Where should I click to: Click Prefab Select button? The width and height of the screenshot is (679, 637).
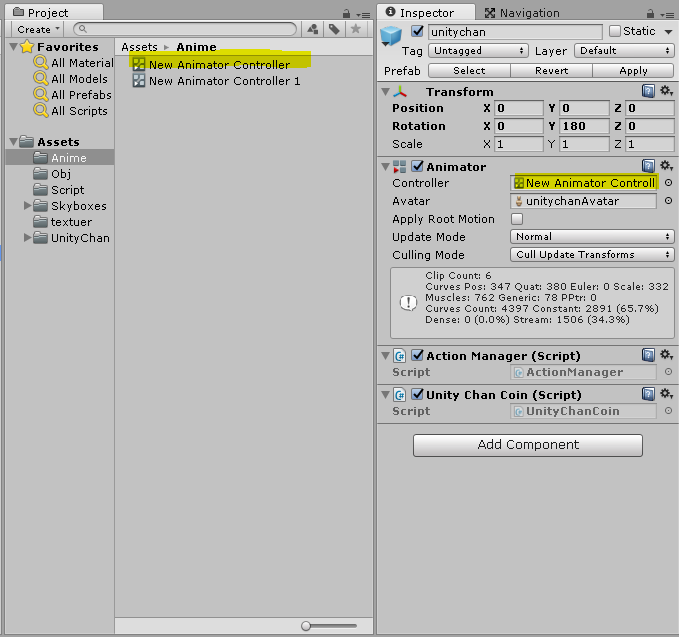[469, 70]
